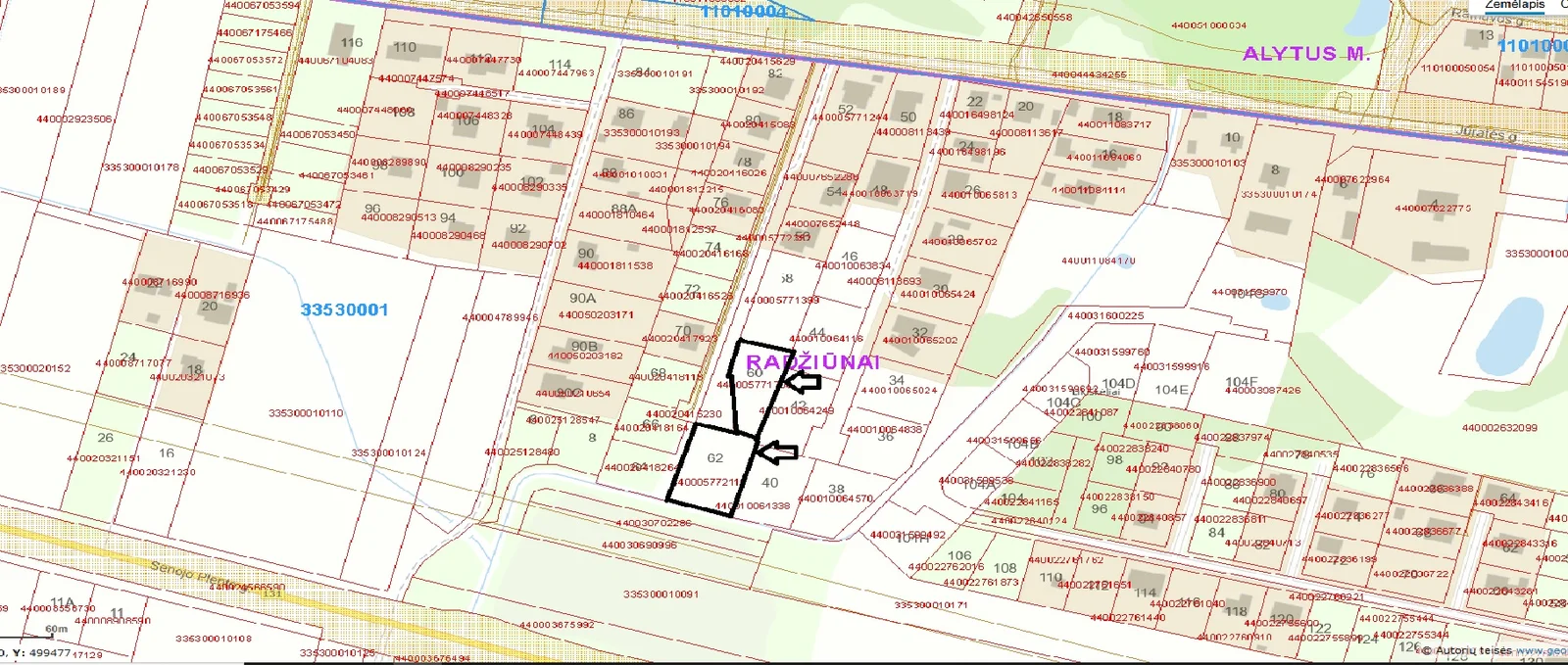Select parcel number 335300010108
The height and width of the screenshot is (665, 1568).
[x=214, y=639]
